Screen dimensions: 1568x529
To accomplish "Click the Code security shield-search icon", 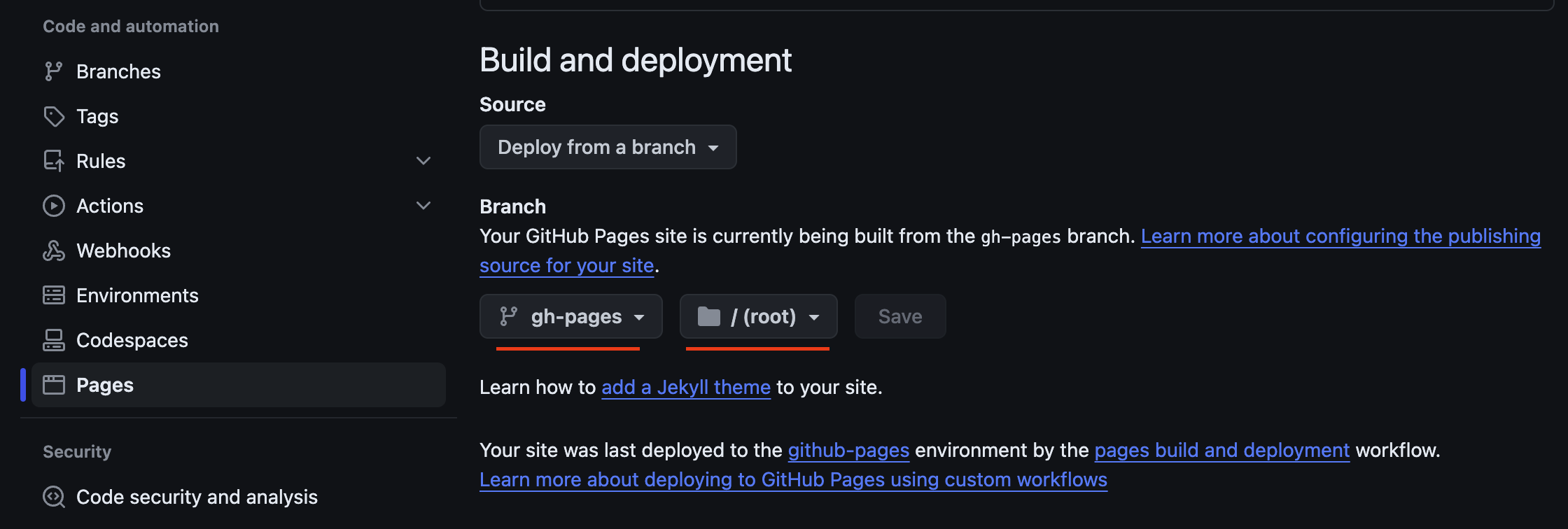I will tap(54, 497).
